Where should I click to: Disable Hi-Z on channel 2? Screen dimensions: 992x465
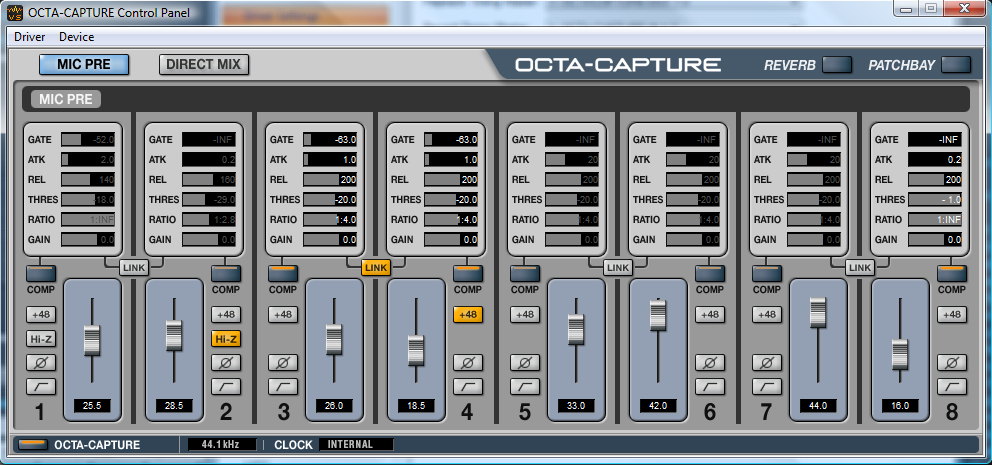pyautogui.click(x=225, y=339)
